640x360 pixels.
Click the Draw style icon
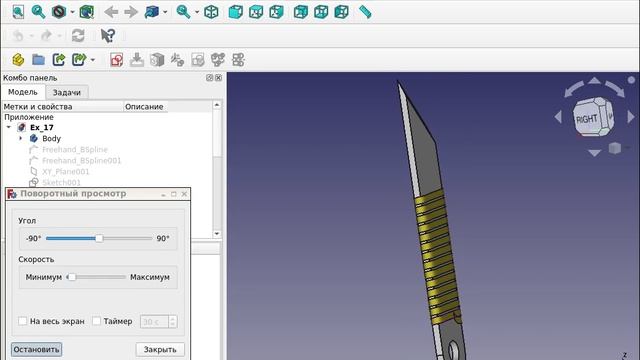59,12
